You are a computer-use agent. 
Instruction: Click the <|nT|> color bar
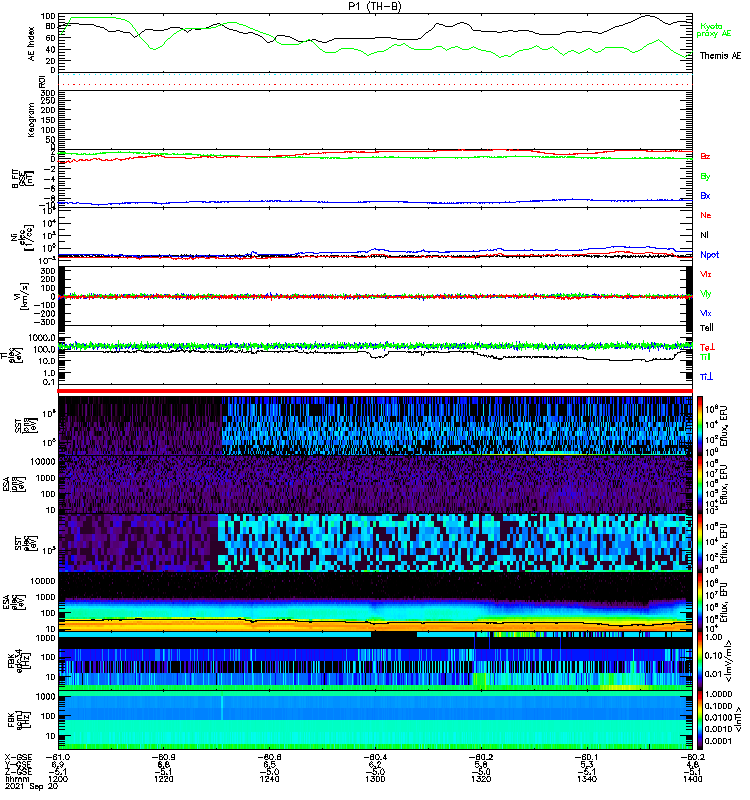tap(699, 720)
